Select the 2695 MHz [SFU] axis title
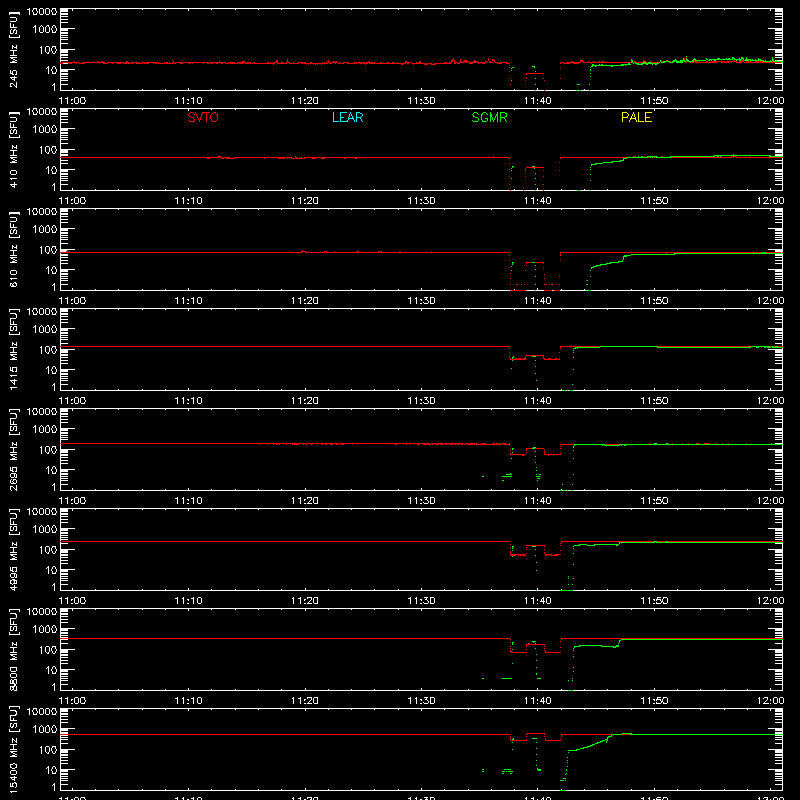Viewport: 800px width, 800px height. (x=14, y=449)
